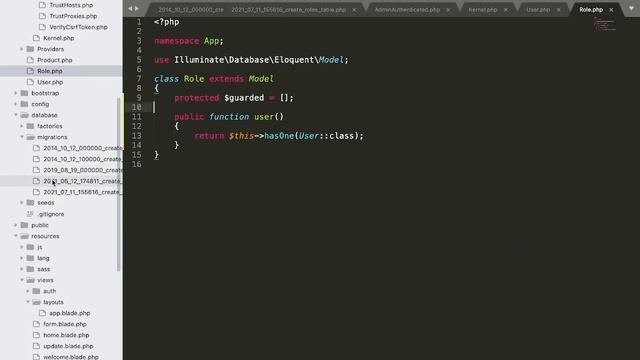
Task: Click the folder icon of public
Action: [x=24, y=225]
